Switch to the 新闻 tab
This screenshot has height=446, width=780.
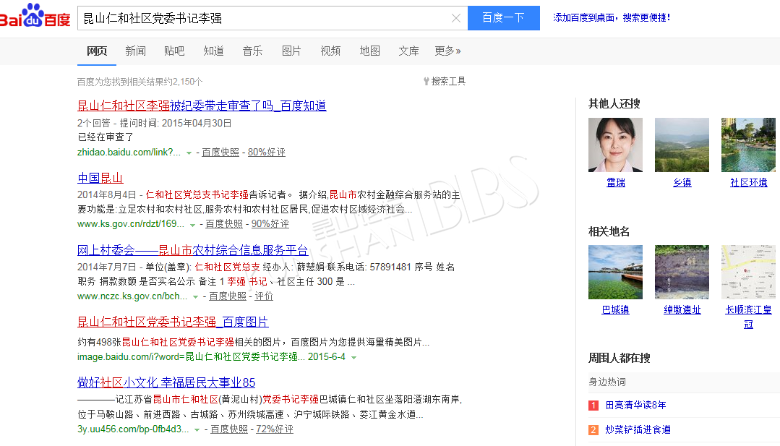click(135, 51)
